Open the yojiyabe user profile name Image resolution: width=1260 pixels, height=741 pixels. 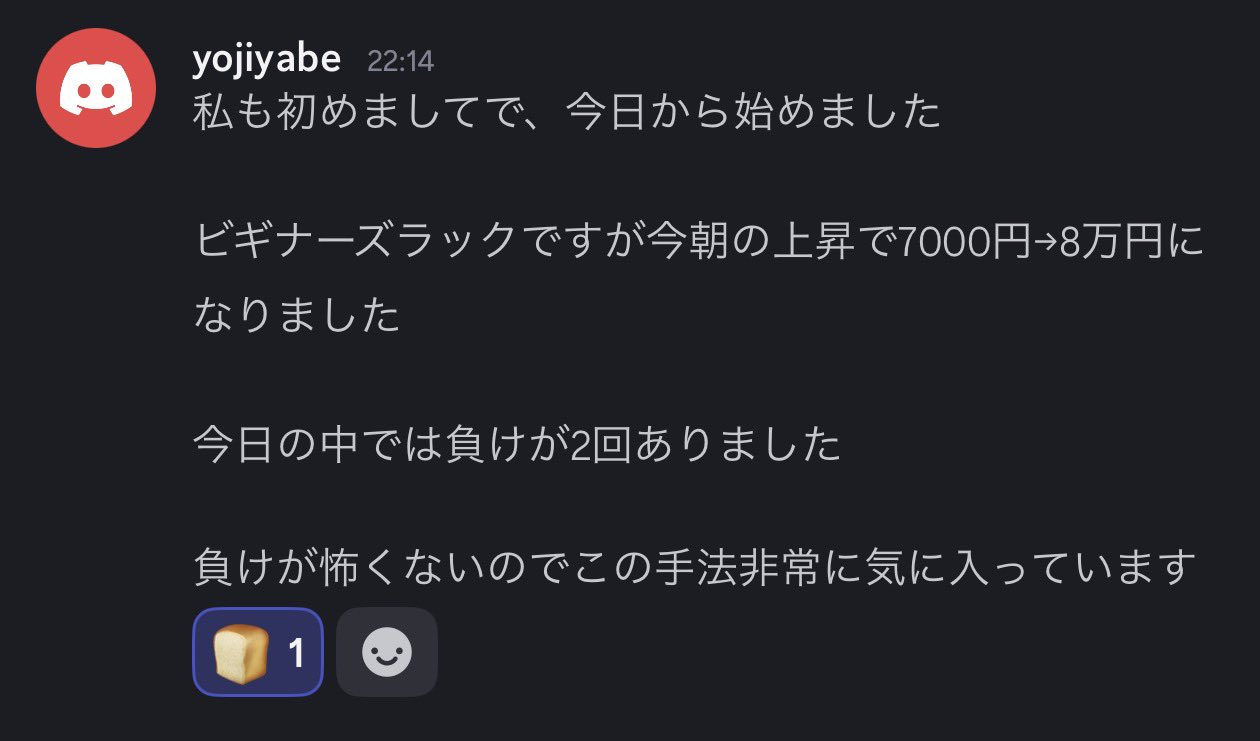[x=266, y=60]
